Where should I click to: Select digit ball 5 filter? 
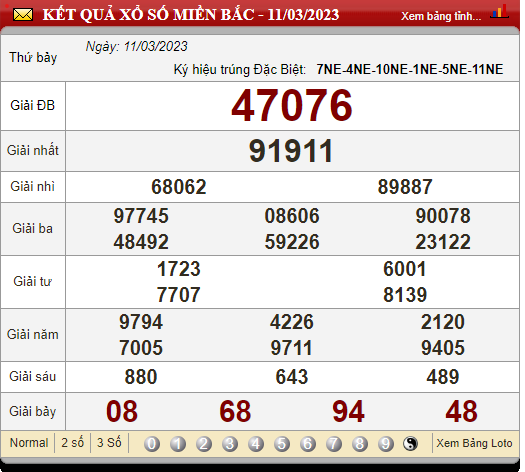282,444
